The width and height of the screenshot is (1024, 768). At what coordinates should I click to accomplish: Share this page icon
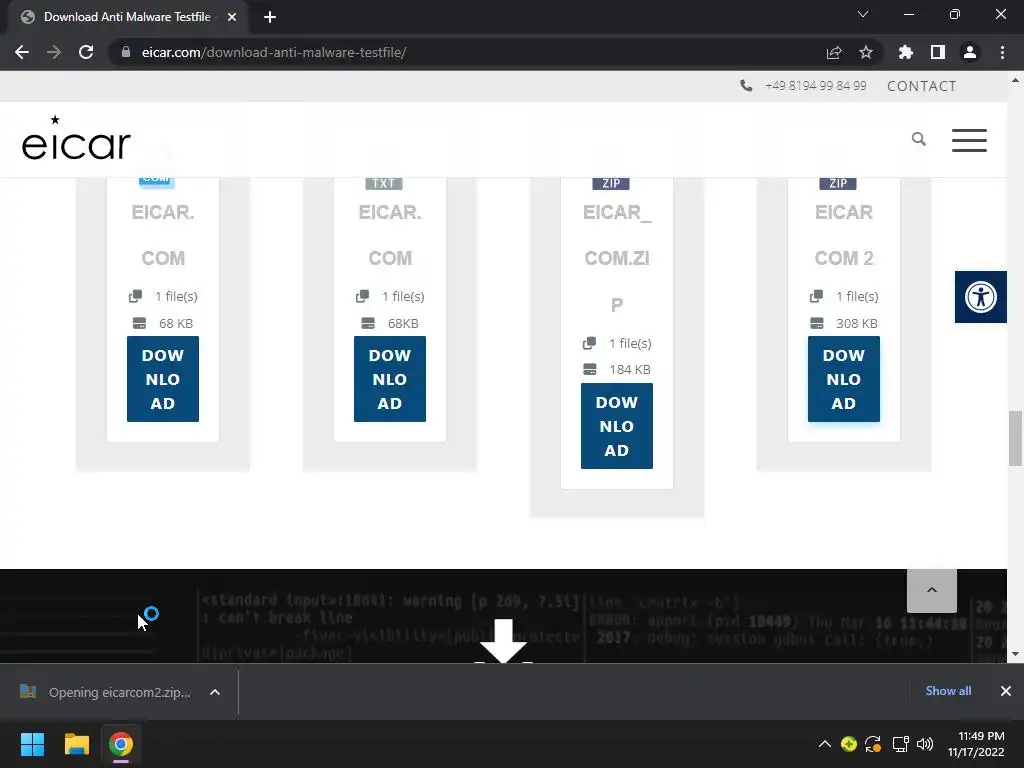coord(834,52)
